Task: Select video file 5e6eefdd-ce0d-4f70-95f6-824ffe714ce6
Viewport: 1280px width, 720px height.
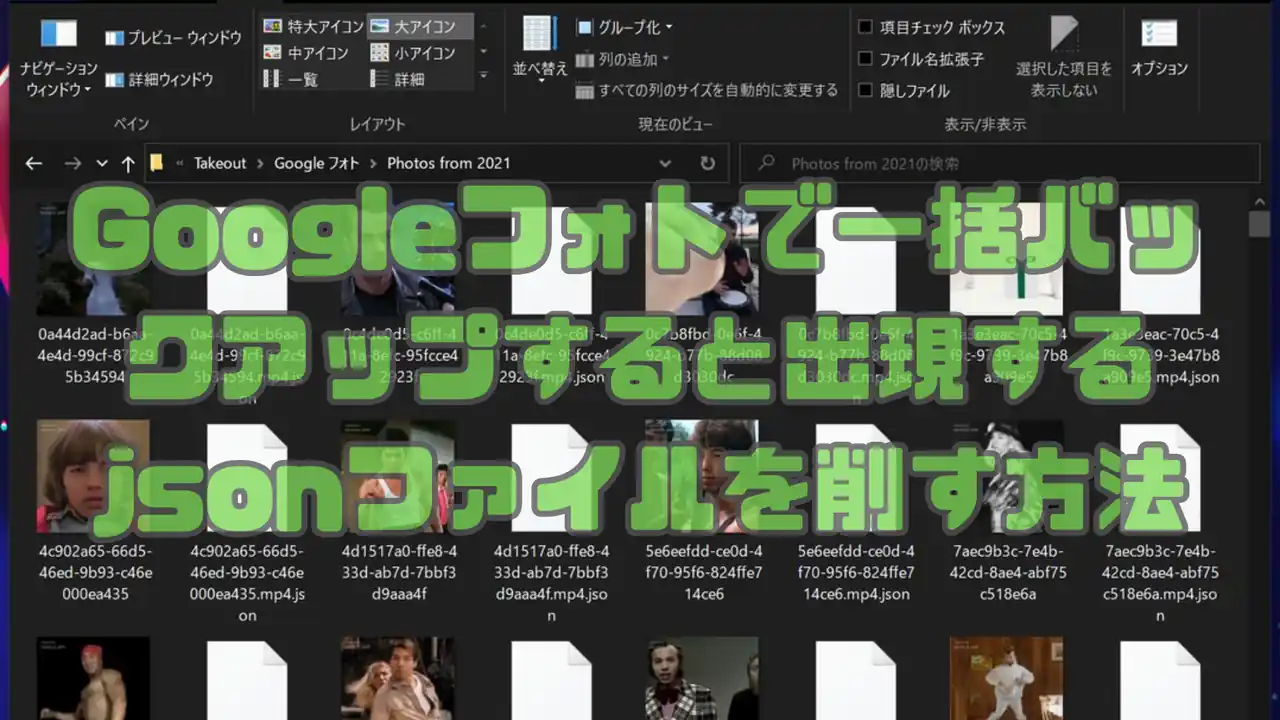Action: 701,510
